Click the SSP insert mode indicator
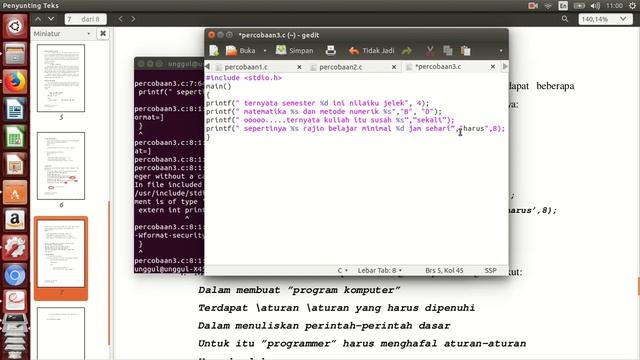Image resolution: width=640 pixels, height=360 pixels. click(x=490, y=270)
